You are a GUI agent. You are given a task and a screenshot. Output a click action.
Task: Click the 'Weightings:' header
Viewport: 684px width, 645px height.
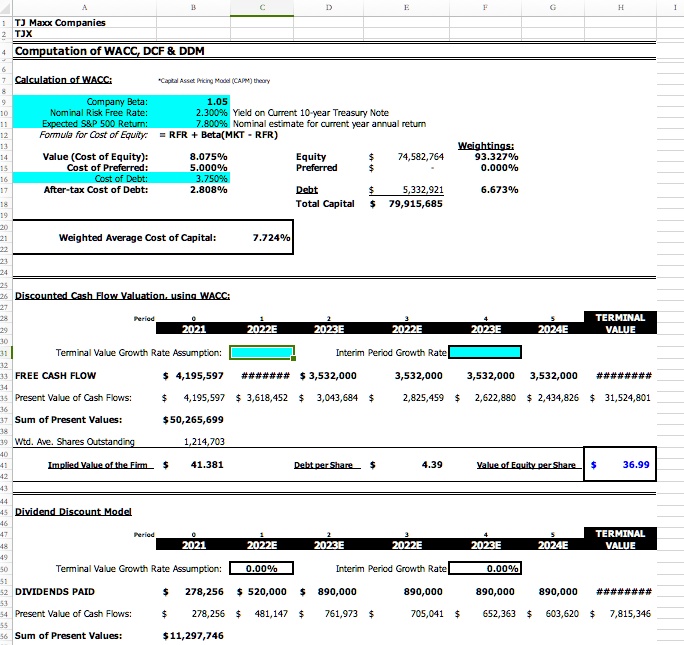[x=486, y=146]
